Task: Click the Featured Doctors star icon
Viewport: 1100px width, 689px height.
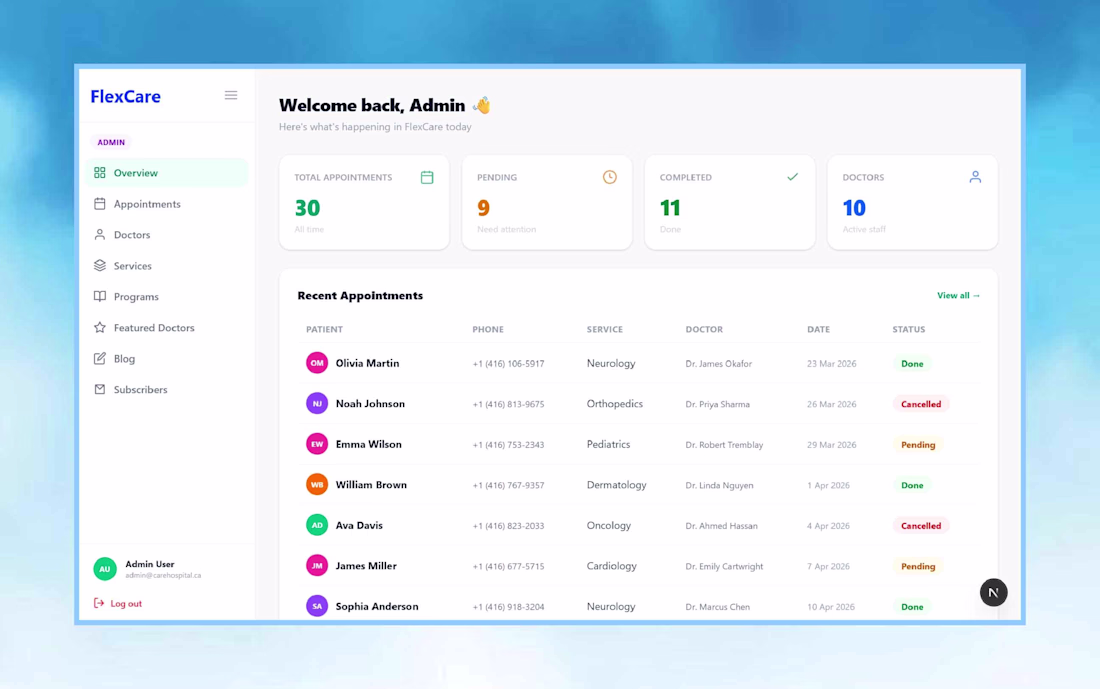Action: (100, 327)
